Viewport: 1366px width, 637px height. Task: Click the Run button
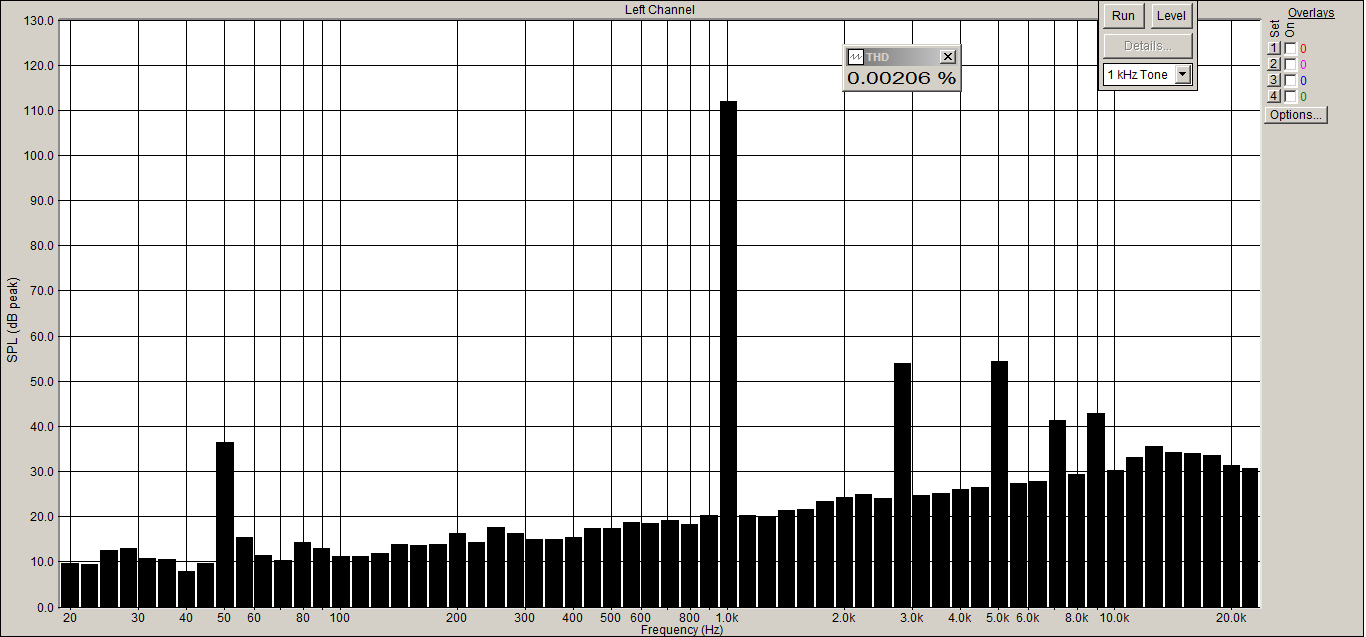1123,16
